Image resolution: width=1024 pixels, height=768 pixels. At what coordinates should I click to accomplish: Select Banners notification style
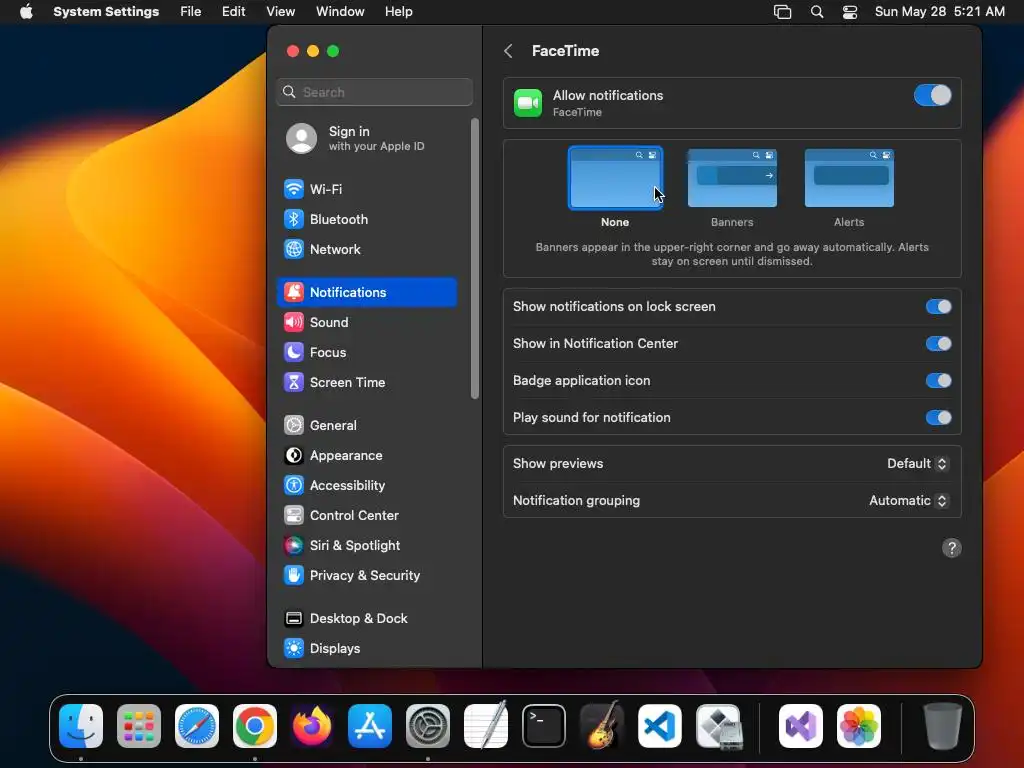pos(732,187)
